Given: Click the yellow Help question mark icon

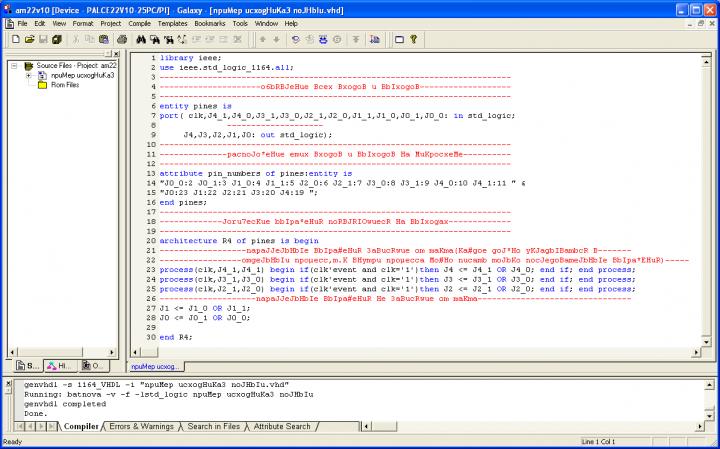Looking at the screenshot, I should click(412, 39).
